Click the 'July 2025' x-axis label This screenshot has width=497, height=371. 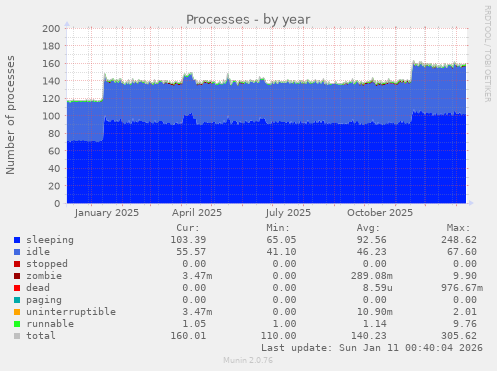tap(288, 213)
